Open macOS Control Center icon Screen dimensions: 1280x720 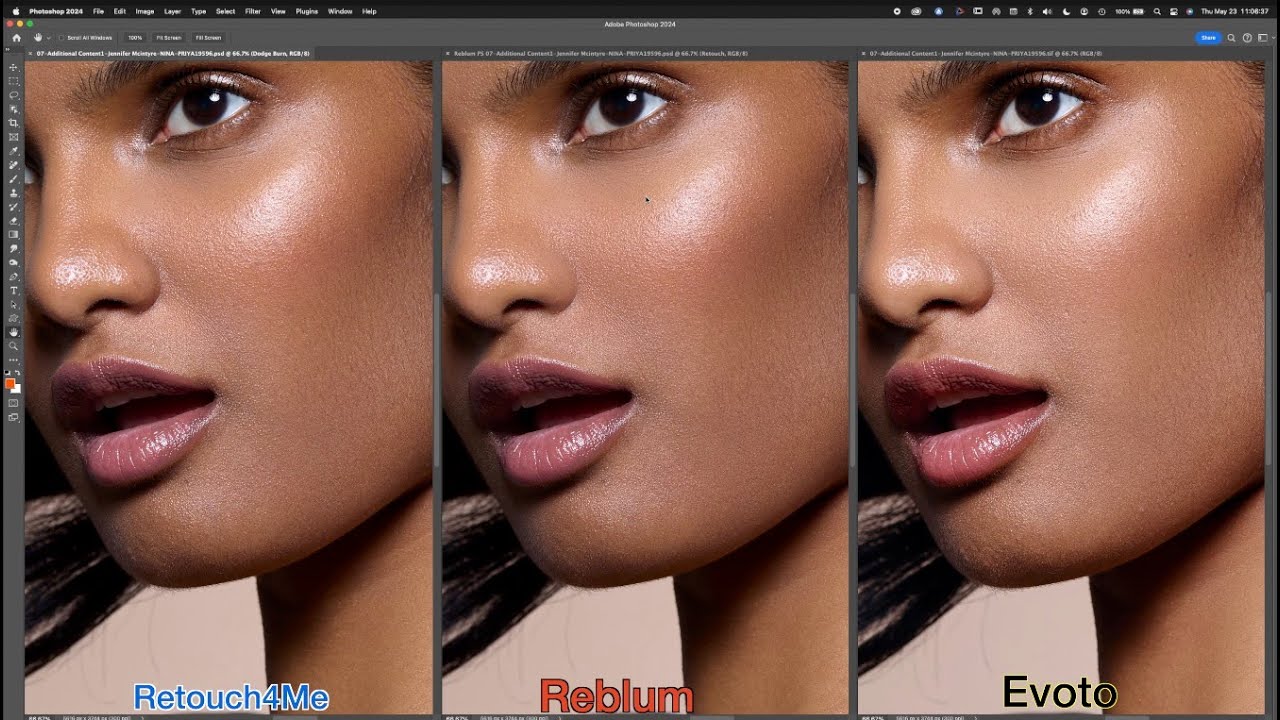[x=1173, y=11]
